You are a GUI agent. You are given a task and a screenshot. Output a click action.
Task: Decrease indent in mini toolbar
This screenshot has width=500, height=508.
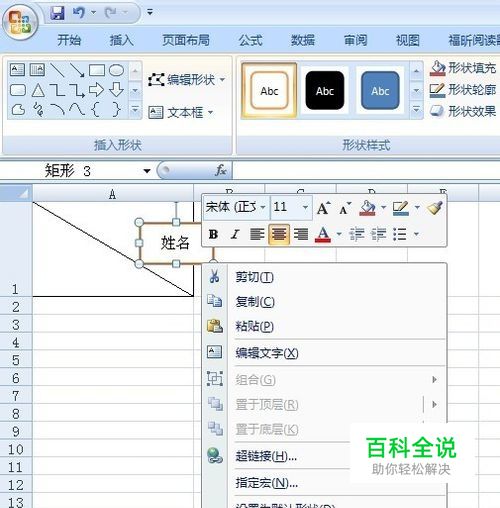tap(356, 234)
